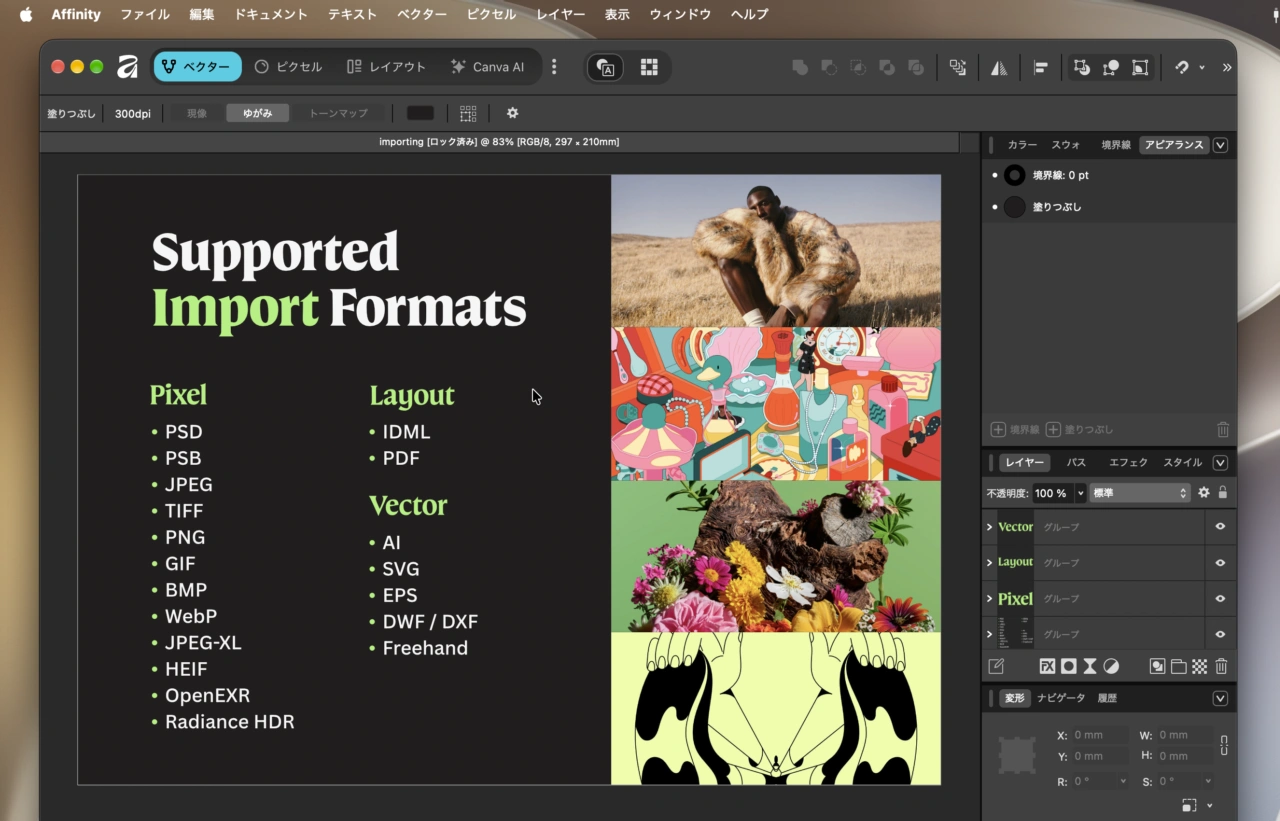
Task: Click the new group folder icon
Action: tap(1178, 666)
